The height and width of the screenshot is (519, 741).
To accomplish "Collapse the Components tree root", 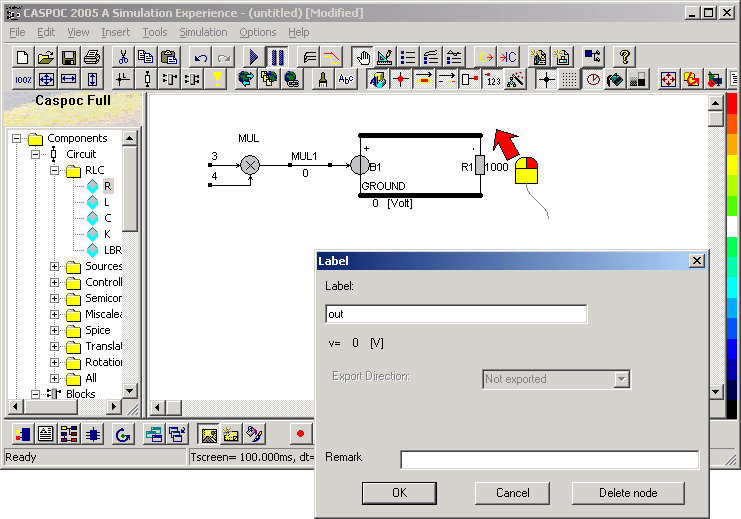I will click(17, 138).
